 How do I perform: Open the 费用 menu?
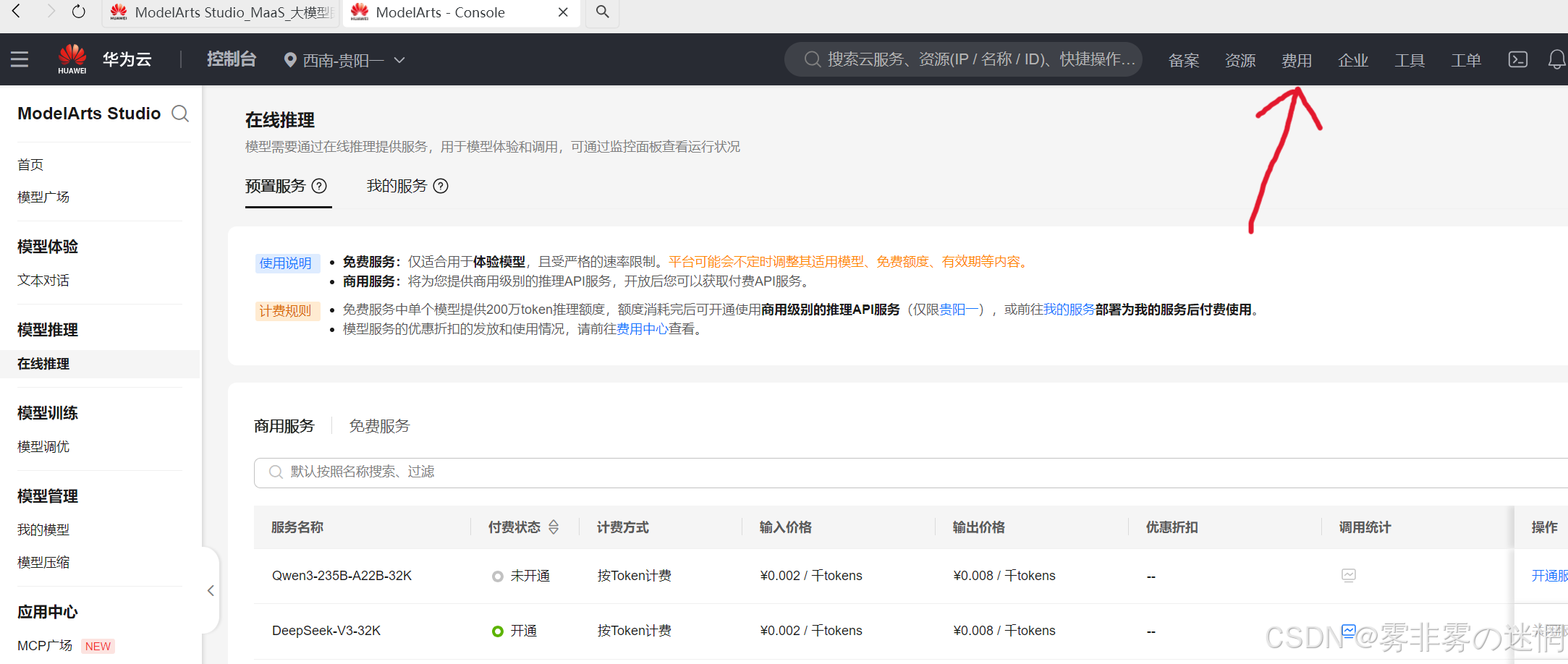coord(1297,60)
